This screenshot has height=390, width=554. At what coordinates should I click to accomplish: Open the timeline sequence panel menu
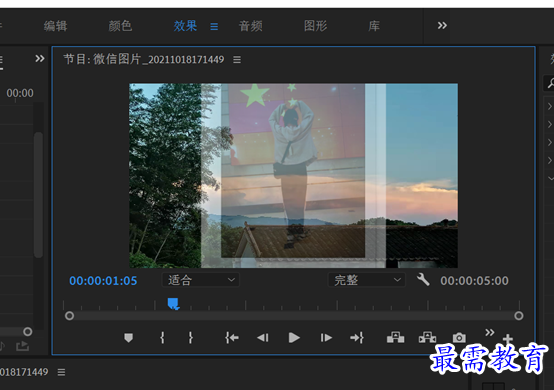[61, 372]
